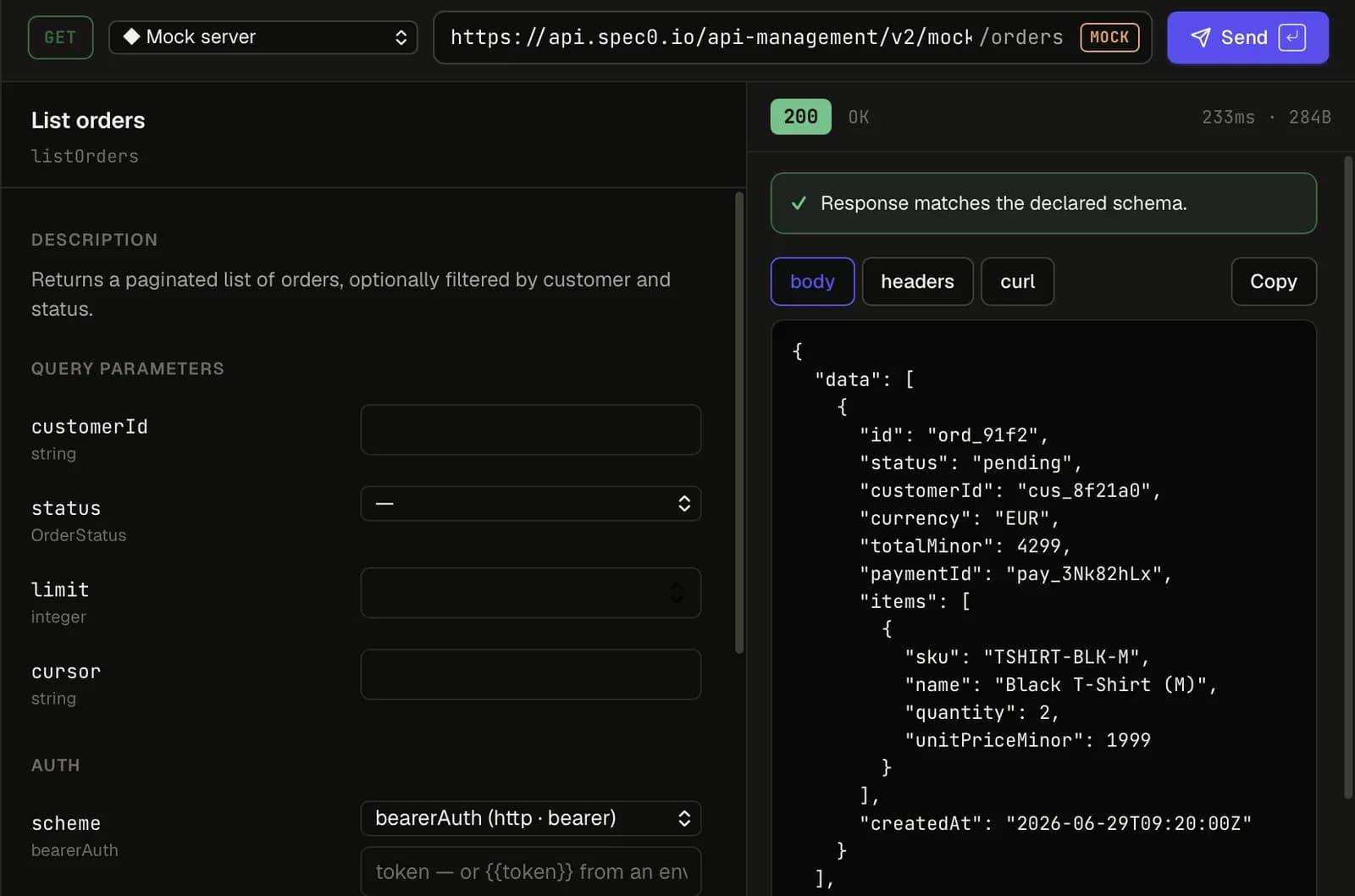This screenshot has height=896, width=1355.
Task: Click the "ord_91f2" id value
Action: click(982, 435)
